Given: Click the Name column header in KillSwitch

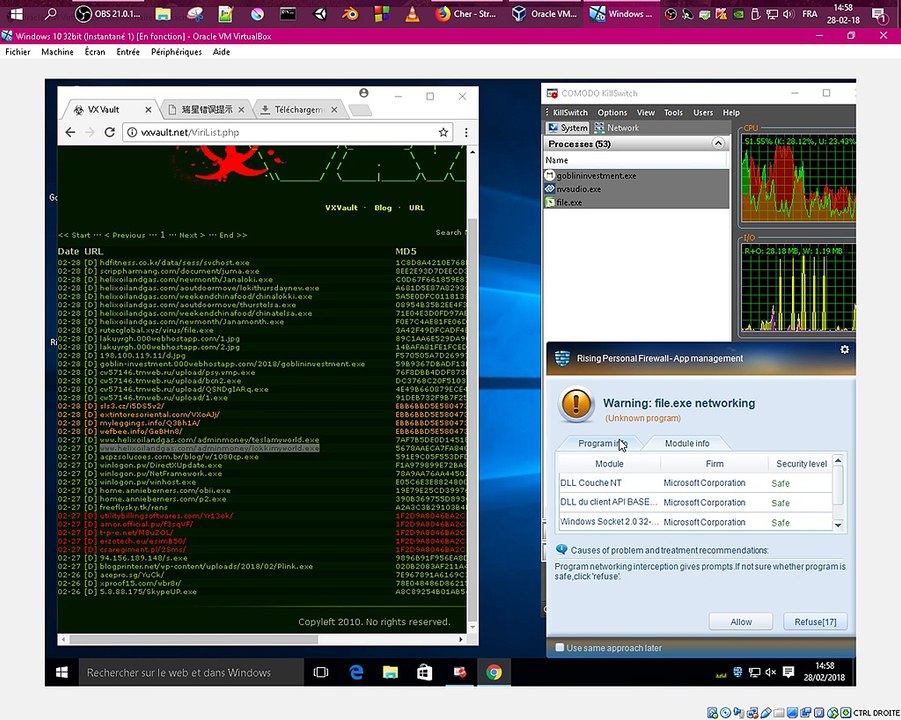Looking at the screenshot, I should point(636,160).
